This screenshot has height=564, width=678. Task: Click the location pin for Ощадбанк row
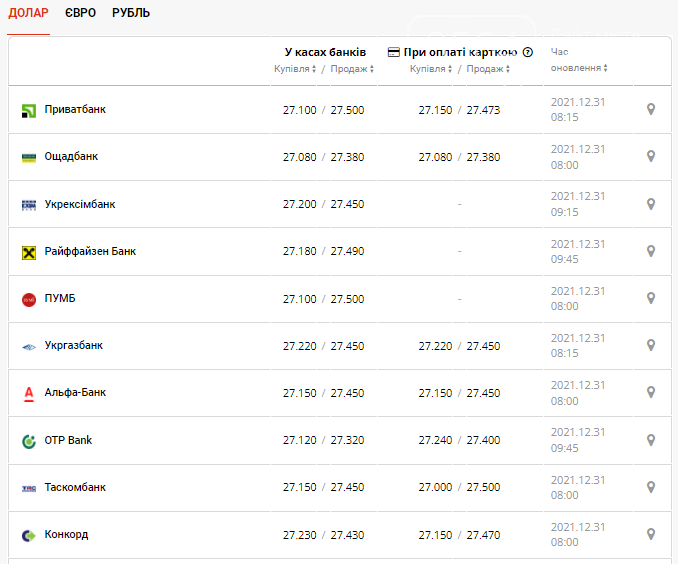(x=651, y=156)
